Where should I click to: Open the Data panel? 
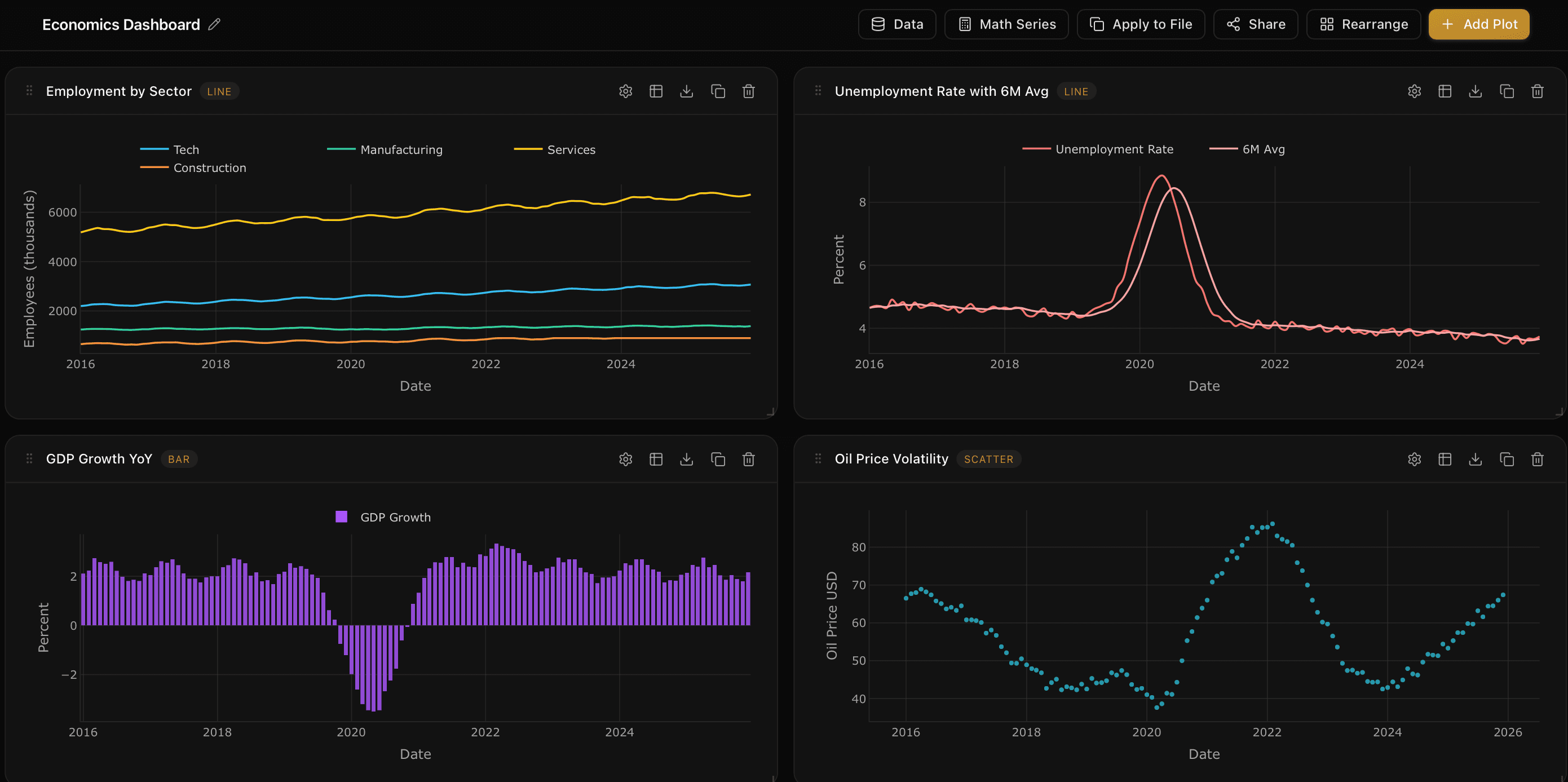point(896,24)
